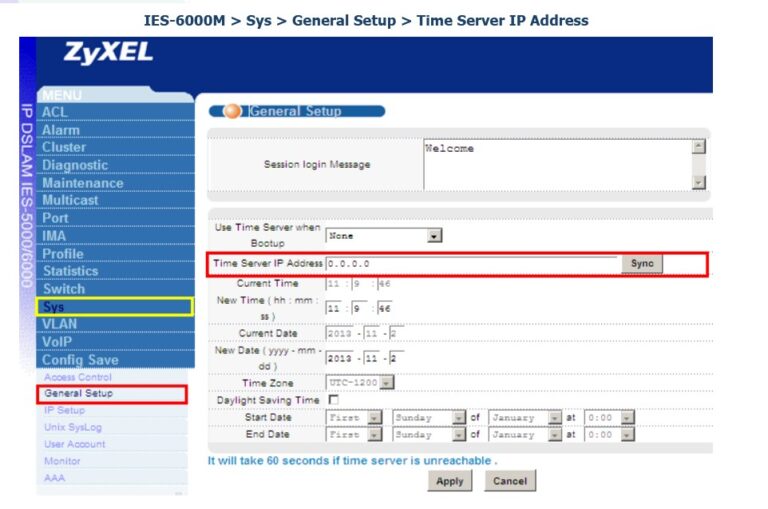
Task: Open the Multicast menu
Action: 116,200
